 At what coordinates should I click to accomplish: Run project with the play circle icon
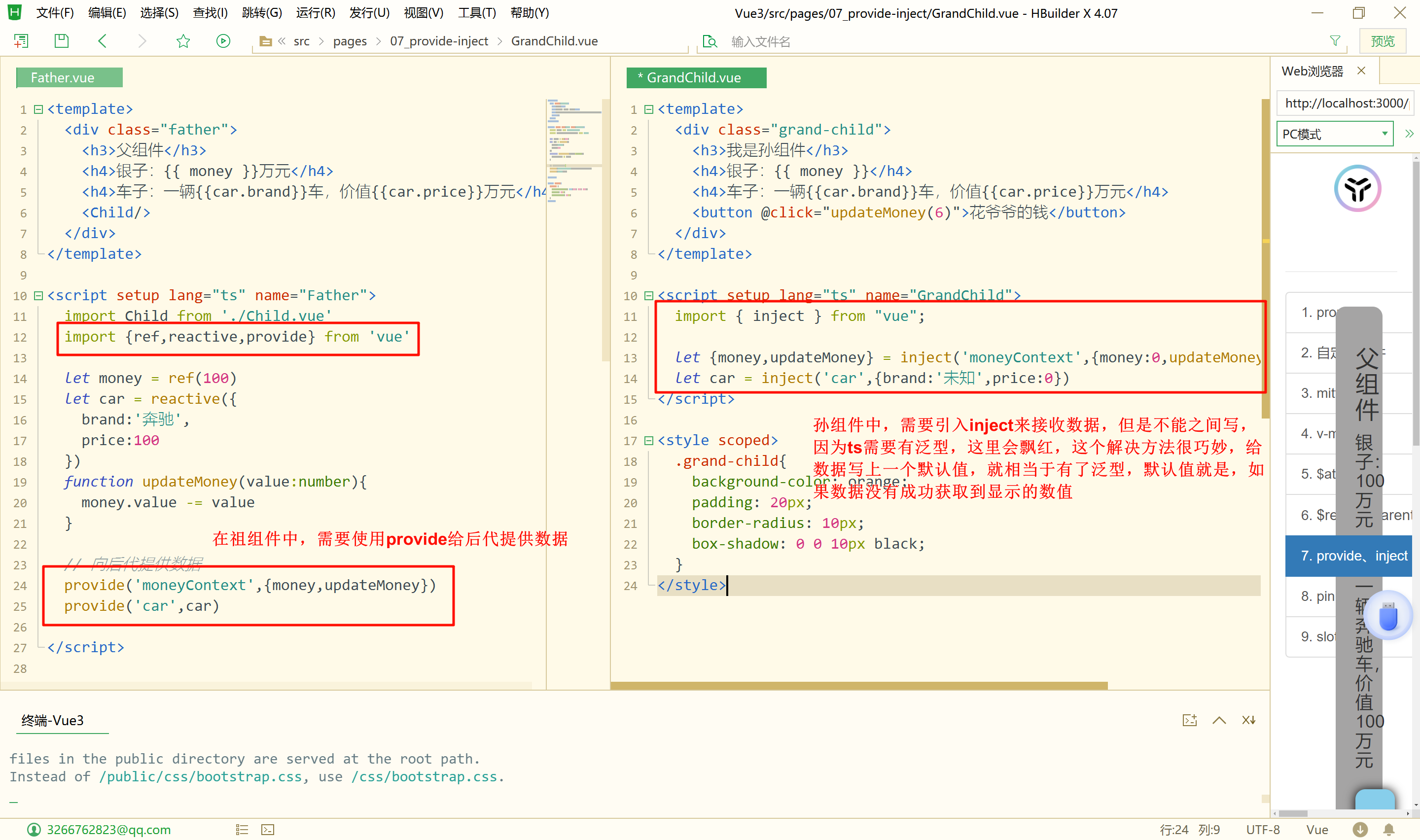[223, 41]
